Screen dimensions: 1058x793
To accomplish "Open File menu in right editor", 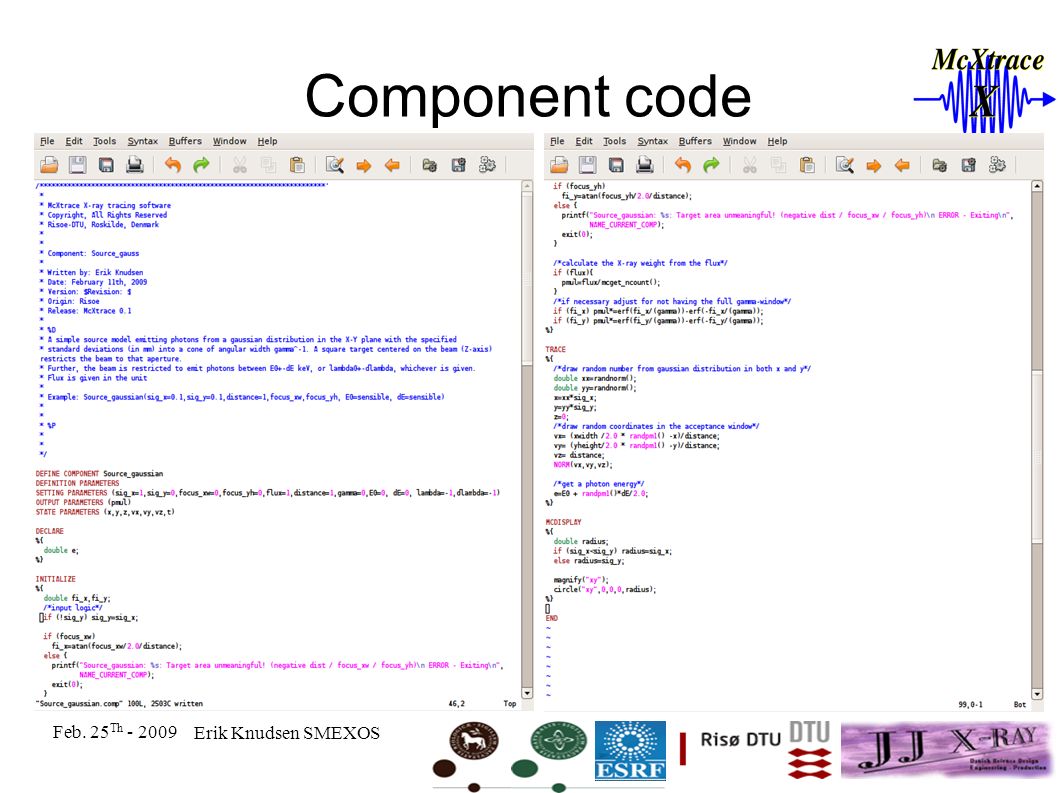I will click(x=557, y=141).
